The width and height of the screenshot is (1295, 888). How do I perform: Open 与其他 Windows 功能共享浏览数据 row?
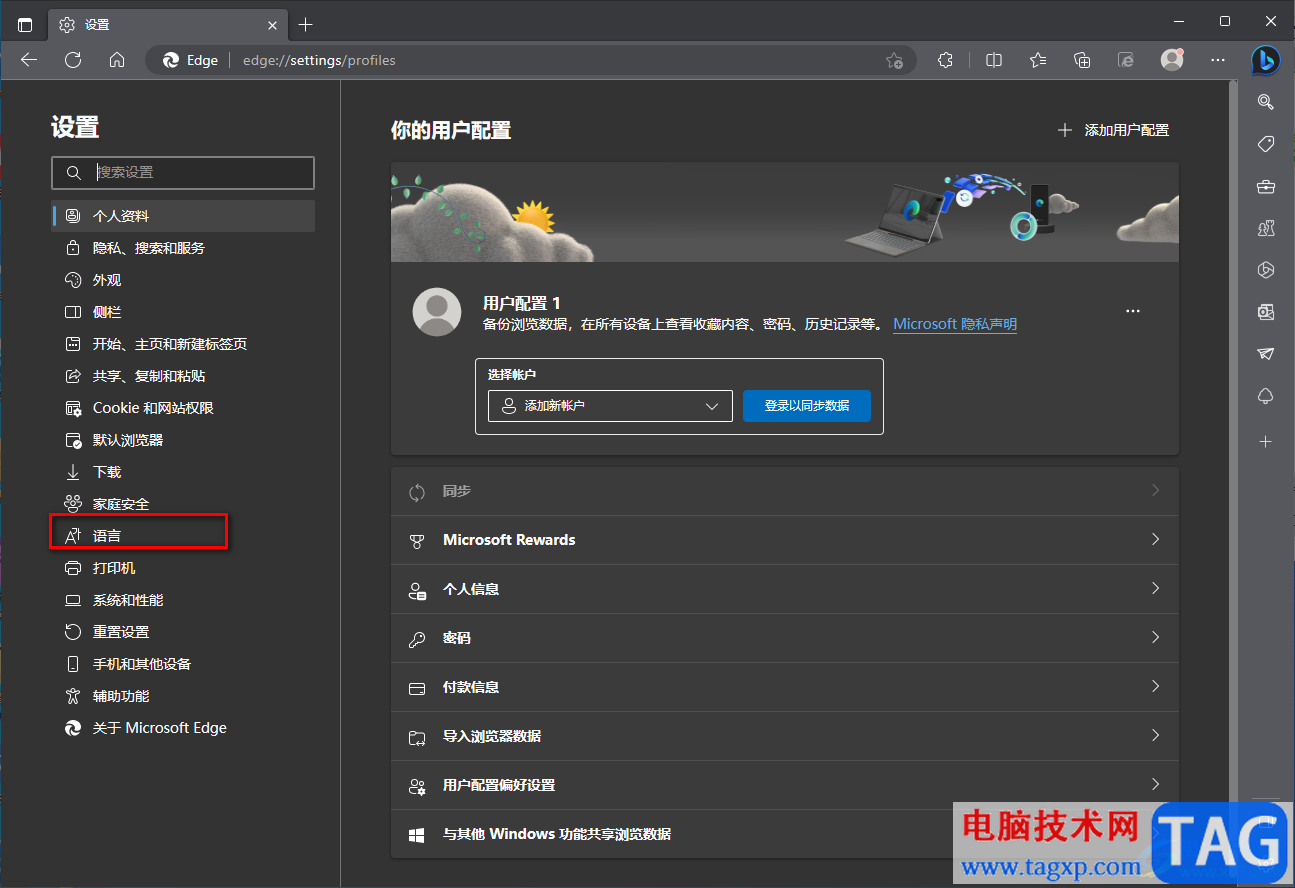click(785, 834)
